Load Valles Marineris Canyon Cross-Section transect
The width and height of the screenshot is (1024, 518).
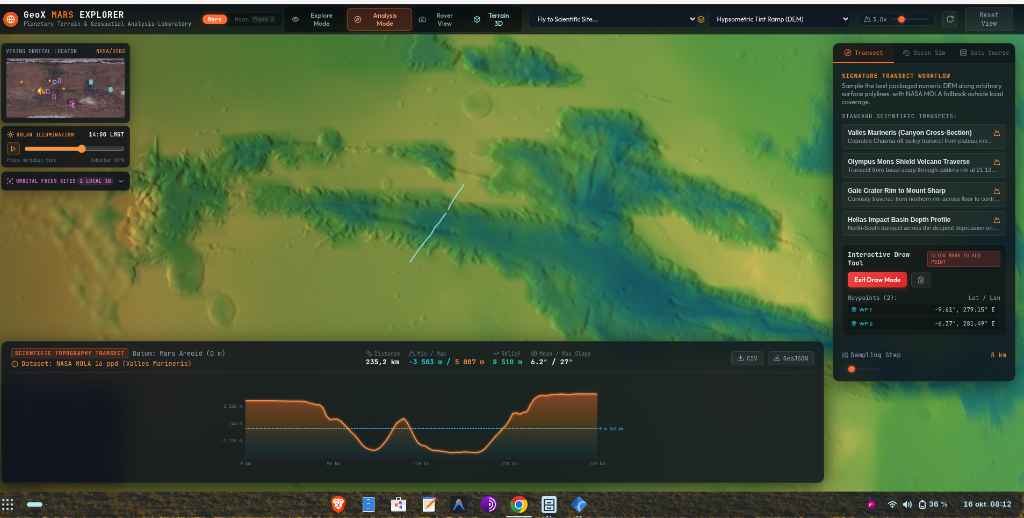tap(923, 137)
